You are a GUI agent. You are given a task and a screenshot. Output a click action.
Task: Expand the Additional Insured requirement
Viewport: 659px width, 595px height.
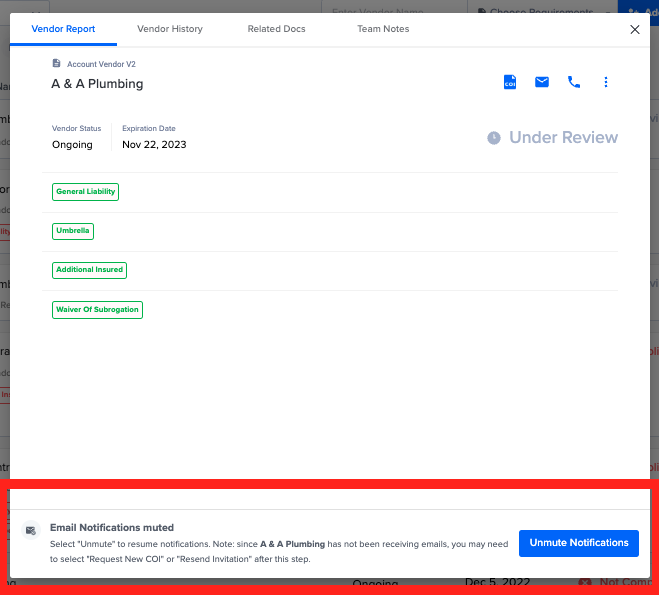pyautogui.click(x=90, y=270)
